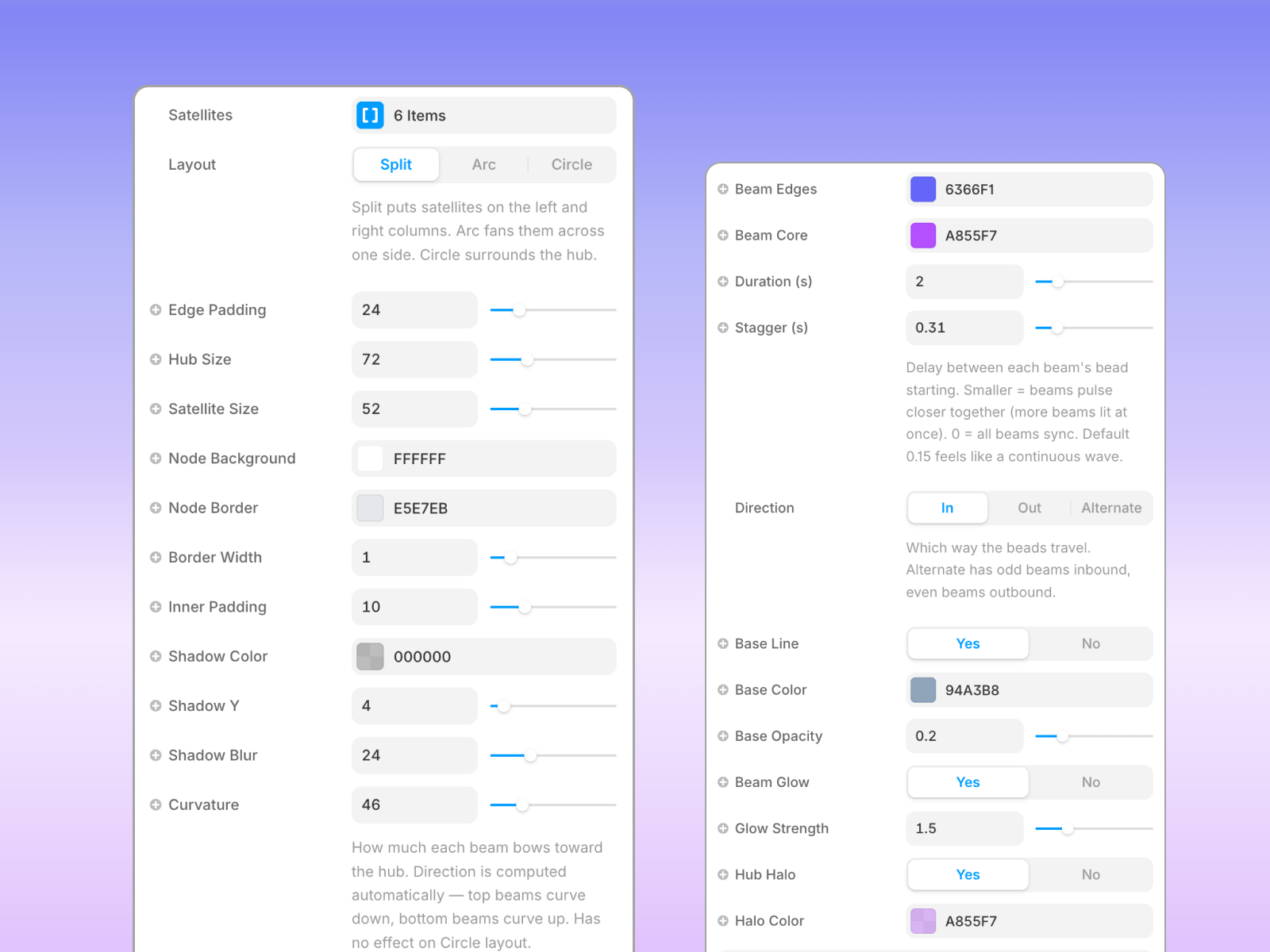This screenshot has height=952, width=1270.
Task: Click the plus icon beside Hub Size
Action: [156, 359]
